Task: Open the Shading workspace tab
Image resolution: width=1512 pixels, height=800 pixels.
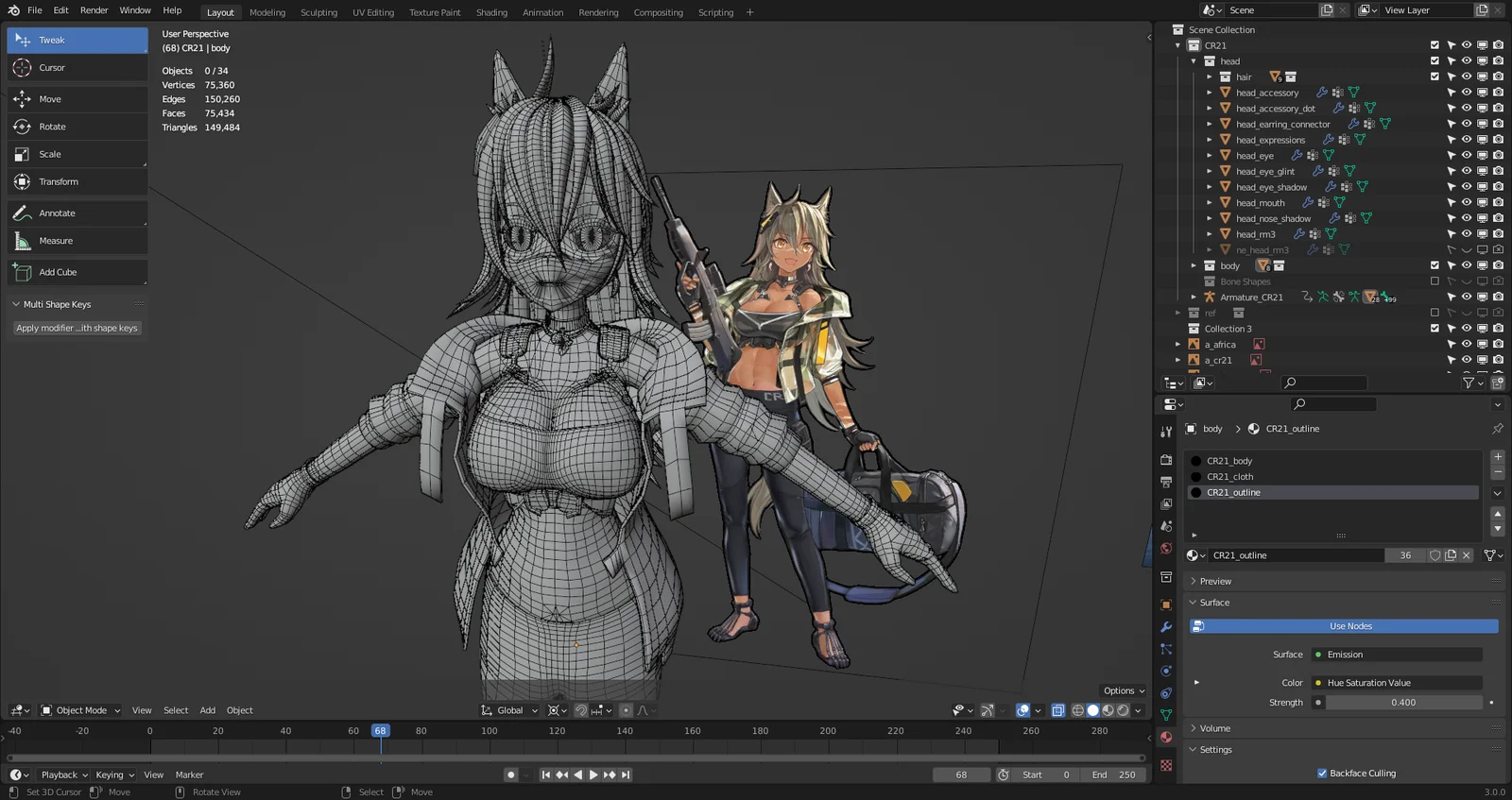Action: pyautogui.click(x=491, y=12)
